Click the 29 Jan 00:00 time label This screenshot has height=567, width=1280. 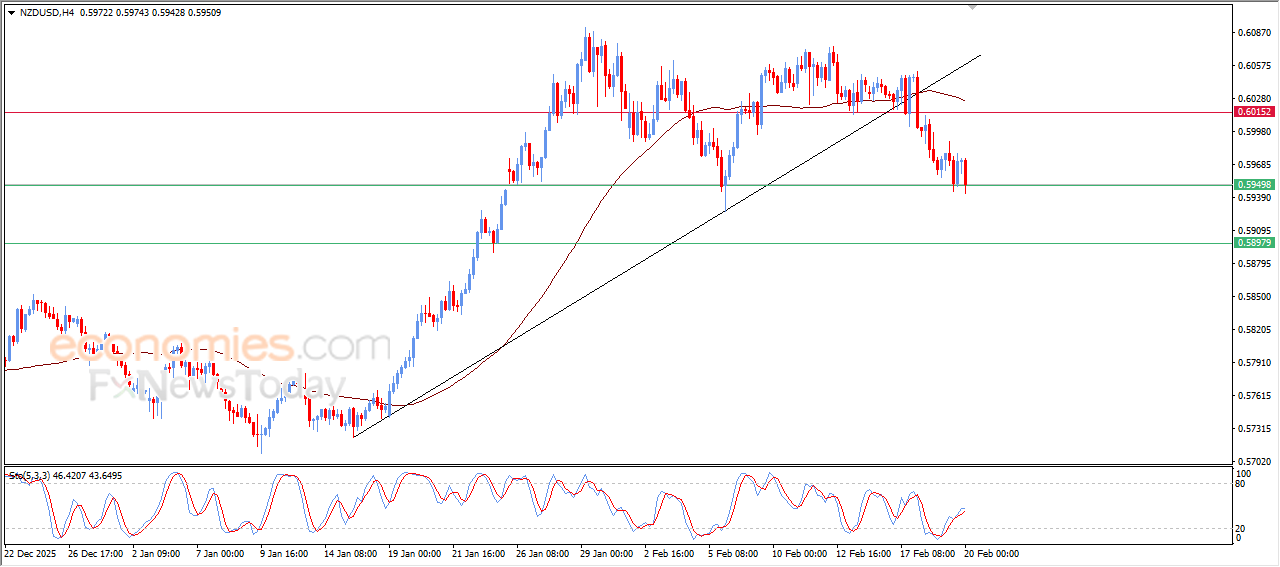(x=606, y=553)
